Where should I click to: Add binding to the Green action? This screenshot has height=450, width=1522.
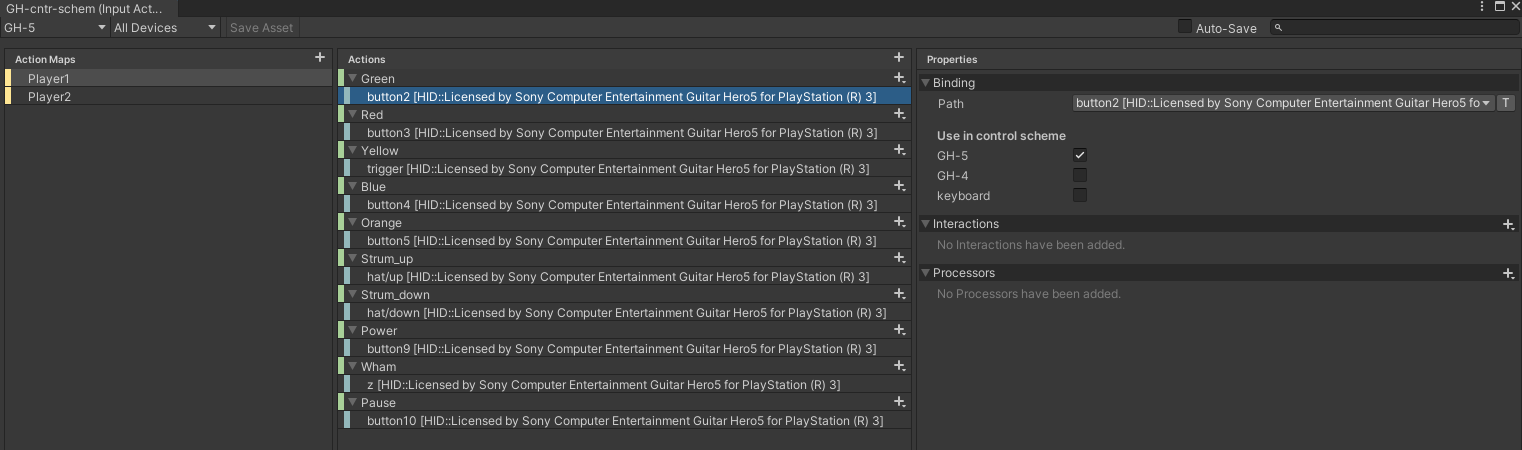pos(900,78)
